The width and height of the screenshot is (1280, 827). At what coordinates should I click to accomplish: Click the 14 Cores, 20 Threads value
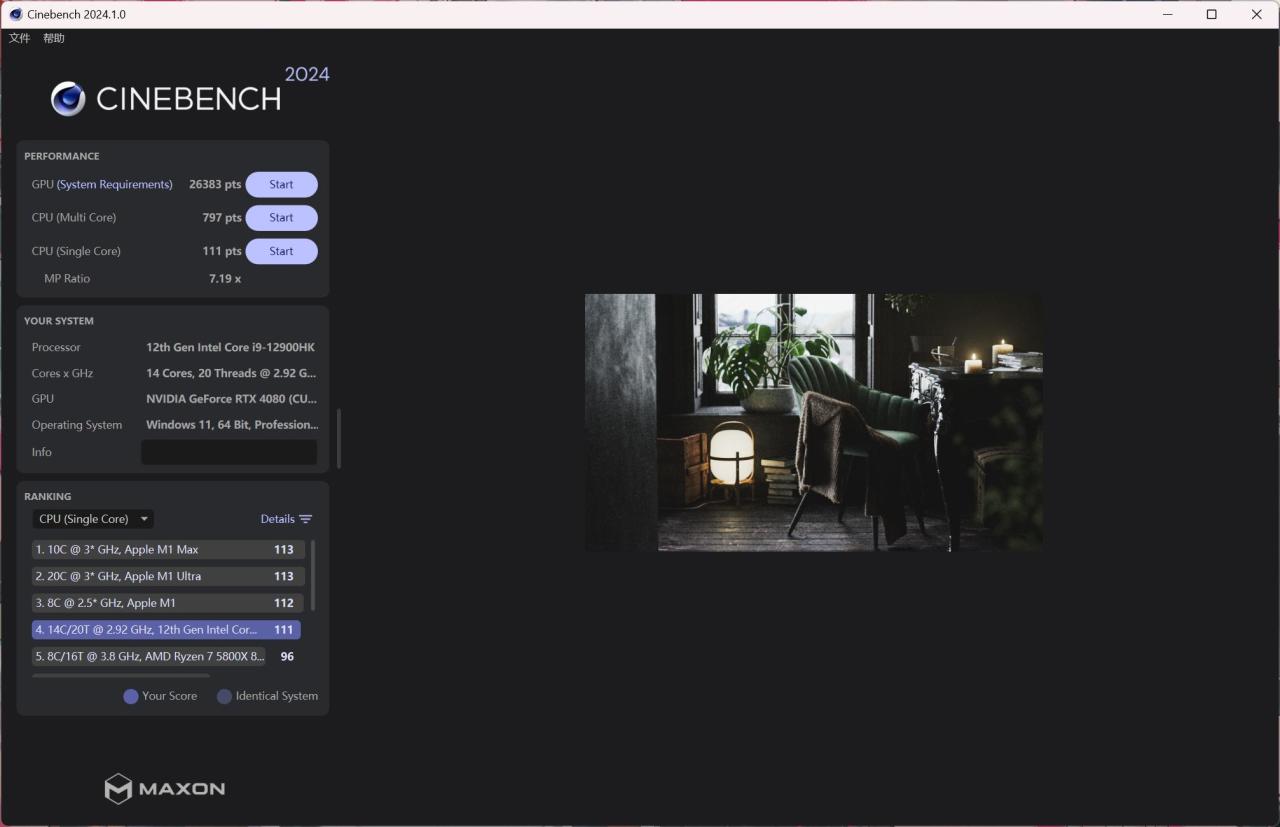pos(231,373)
